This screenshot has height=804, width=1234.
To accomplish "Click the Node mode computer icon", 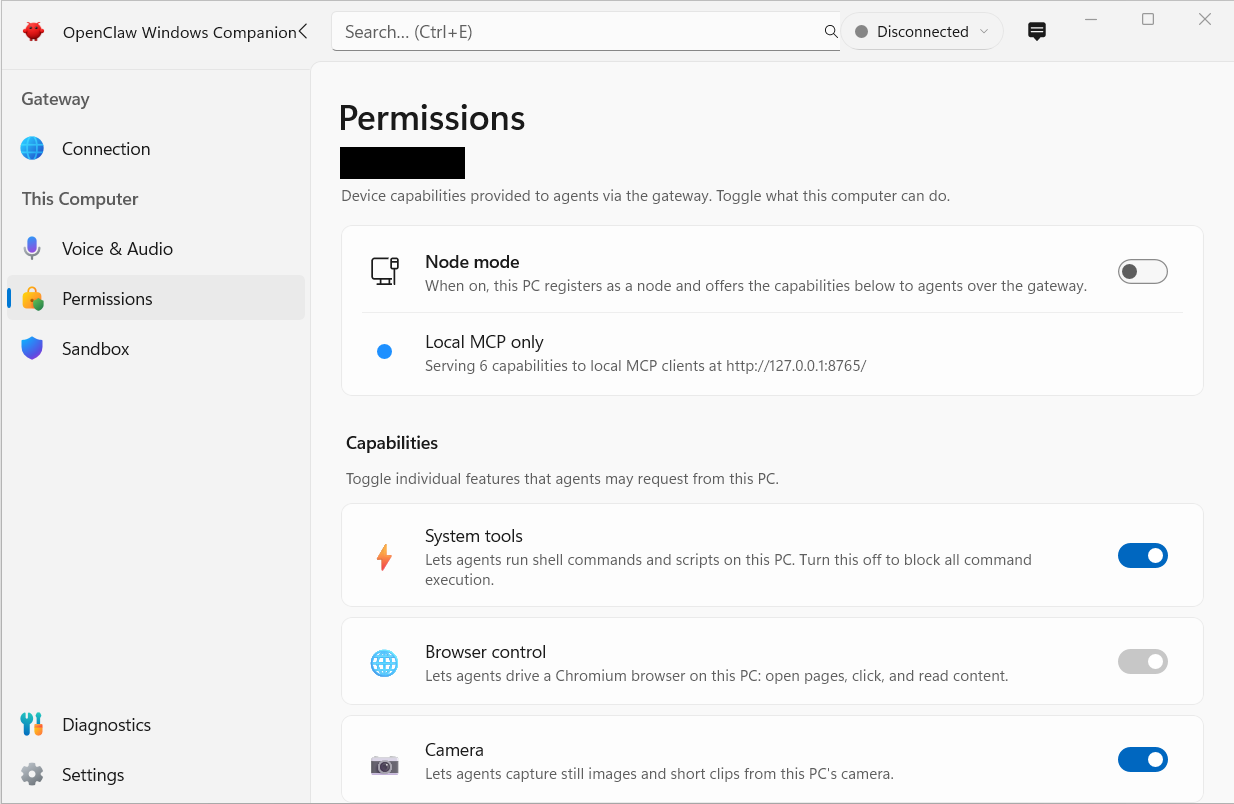I will (384, 271).
